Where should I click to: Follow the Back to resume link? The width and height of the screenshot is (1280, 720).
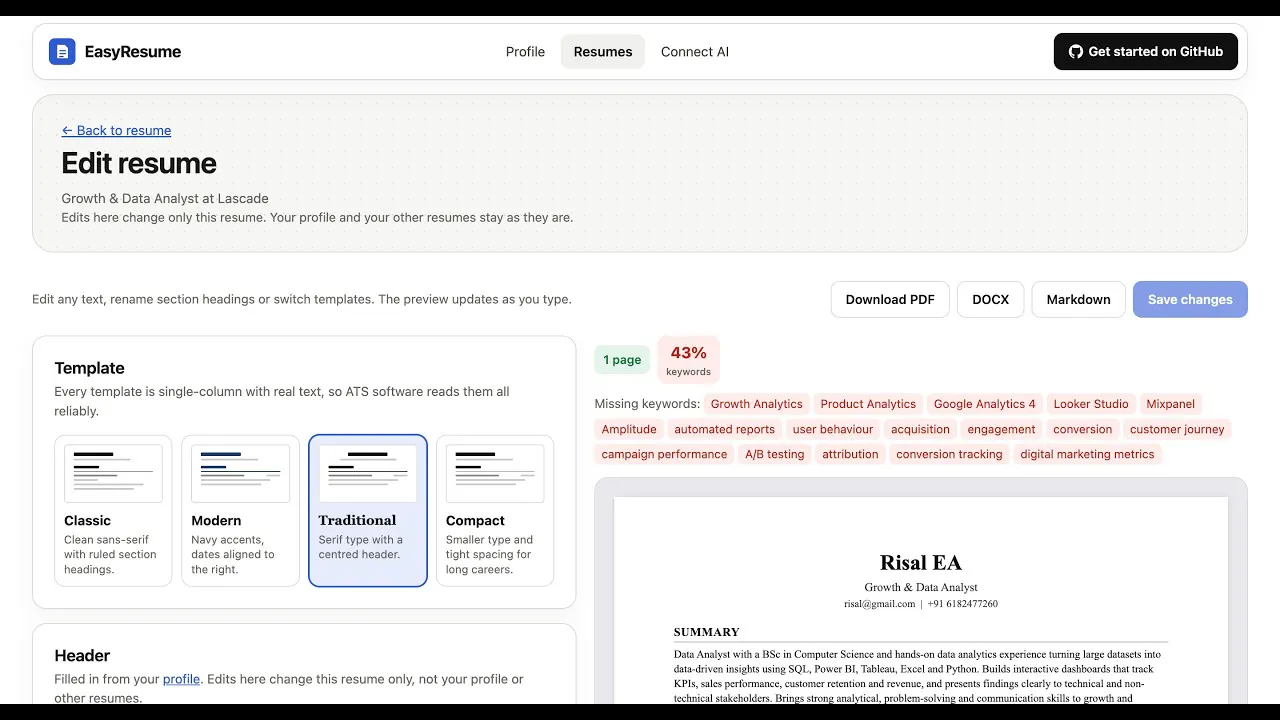116,130
